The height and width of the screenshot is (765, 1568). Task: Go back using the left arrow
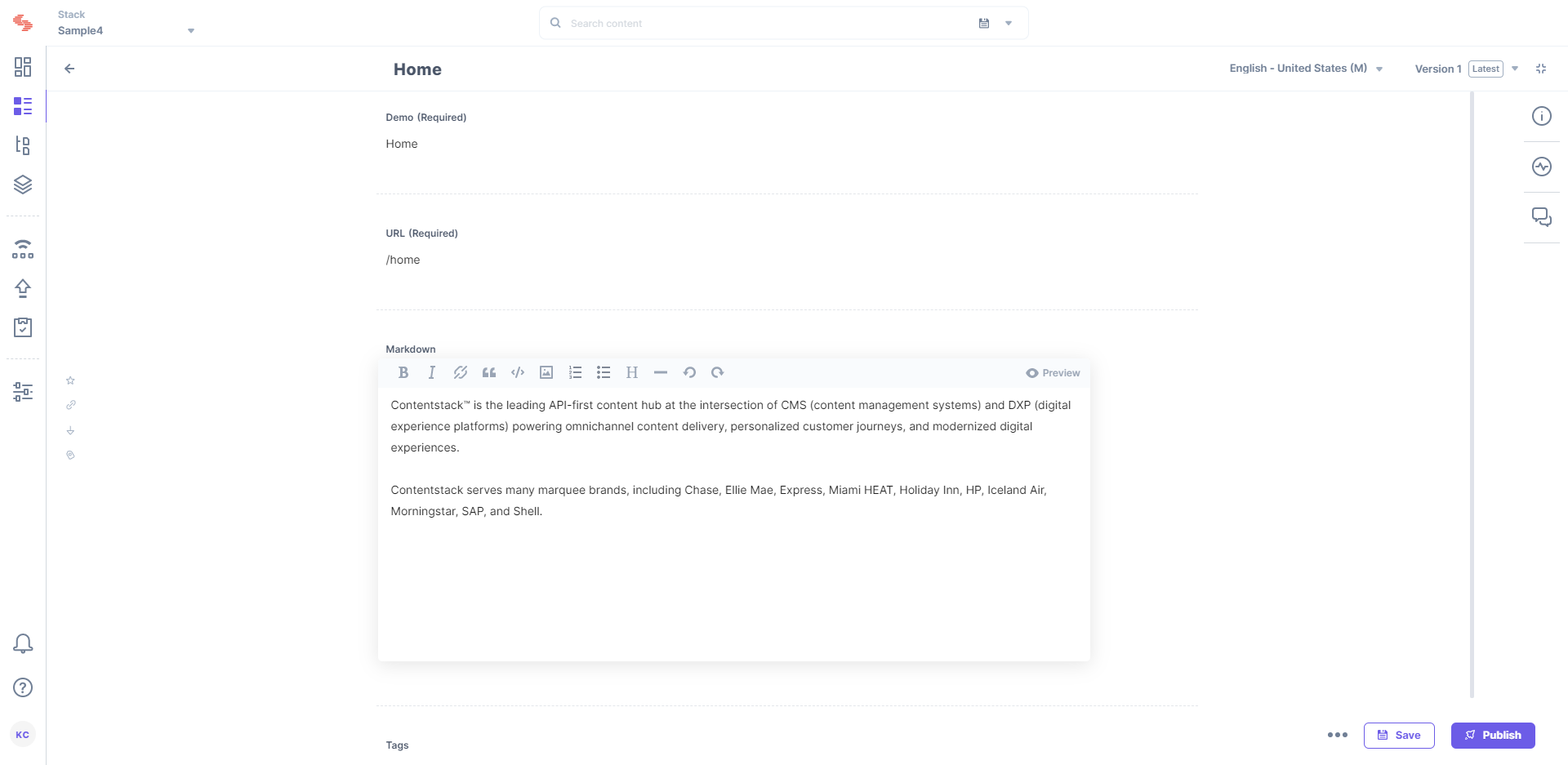(69, 69)
